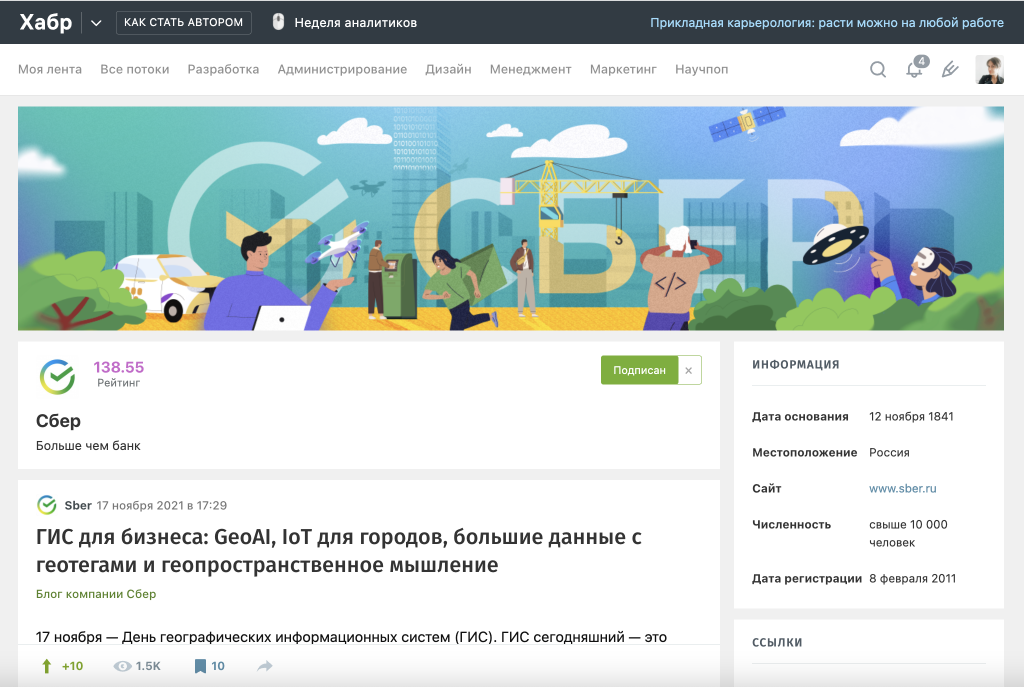Expand the Хабр services dropdown arrow
This screenshot has width=1024, height=687.
96,22
